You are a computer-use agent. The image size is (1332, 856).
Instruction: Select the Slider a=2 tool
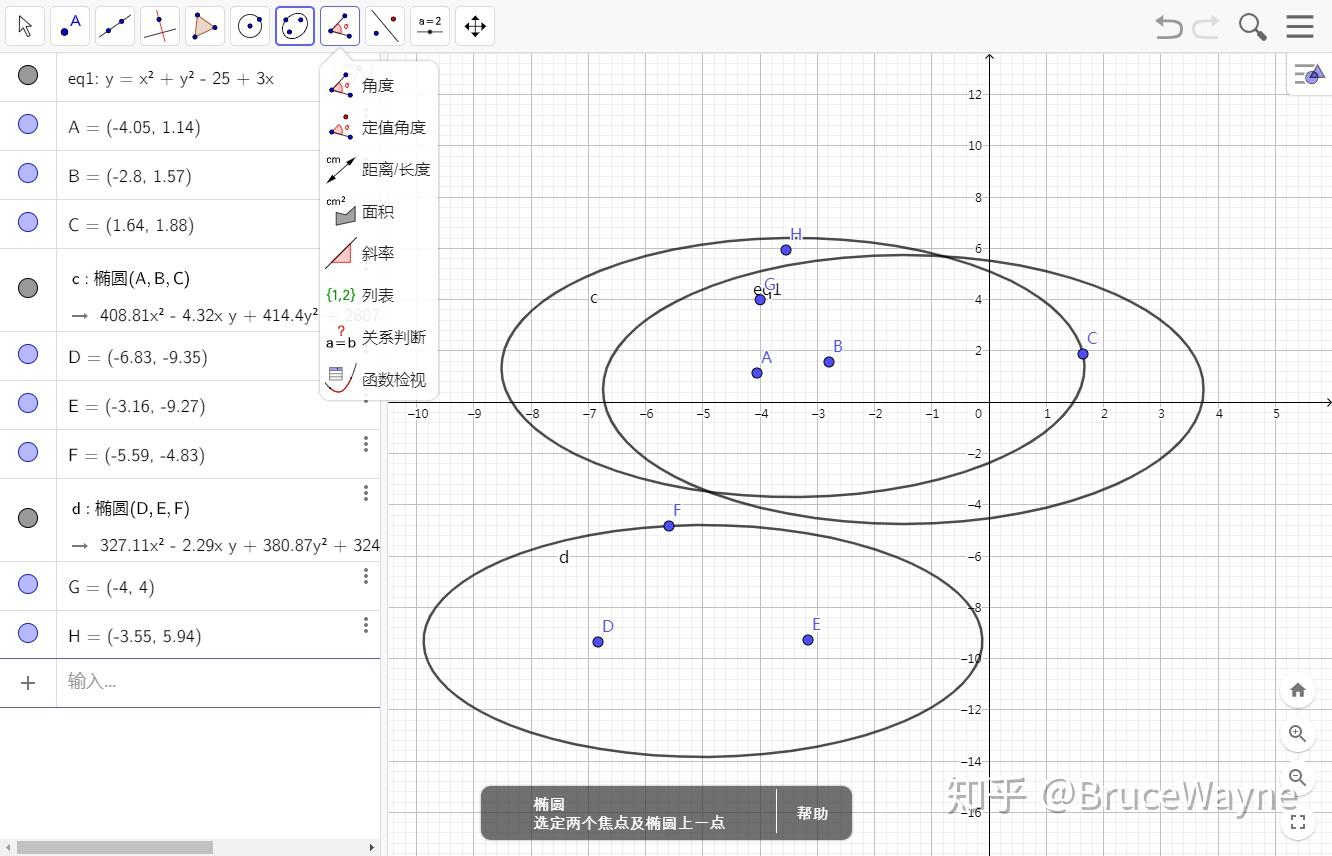tap(430, 26)
